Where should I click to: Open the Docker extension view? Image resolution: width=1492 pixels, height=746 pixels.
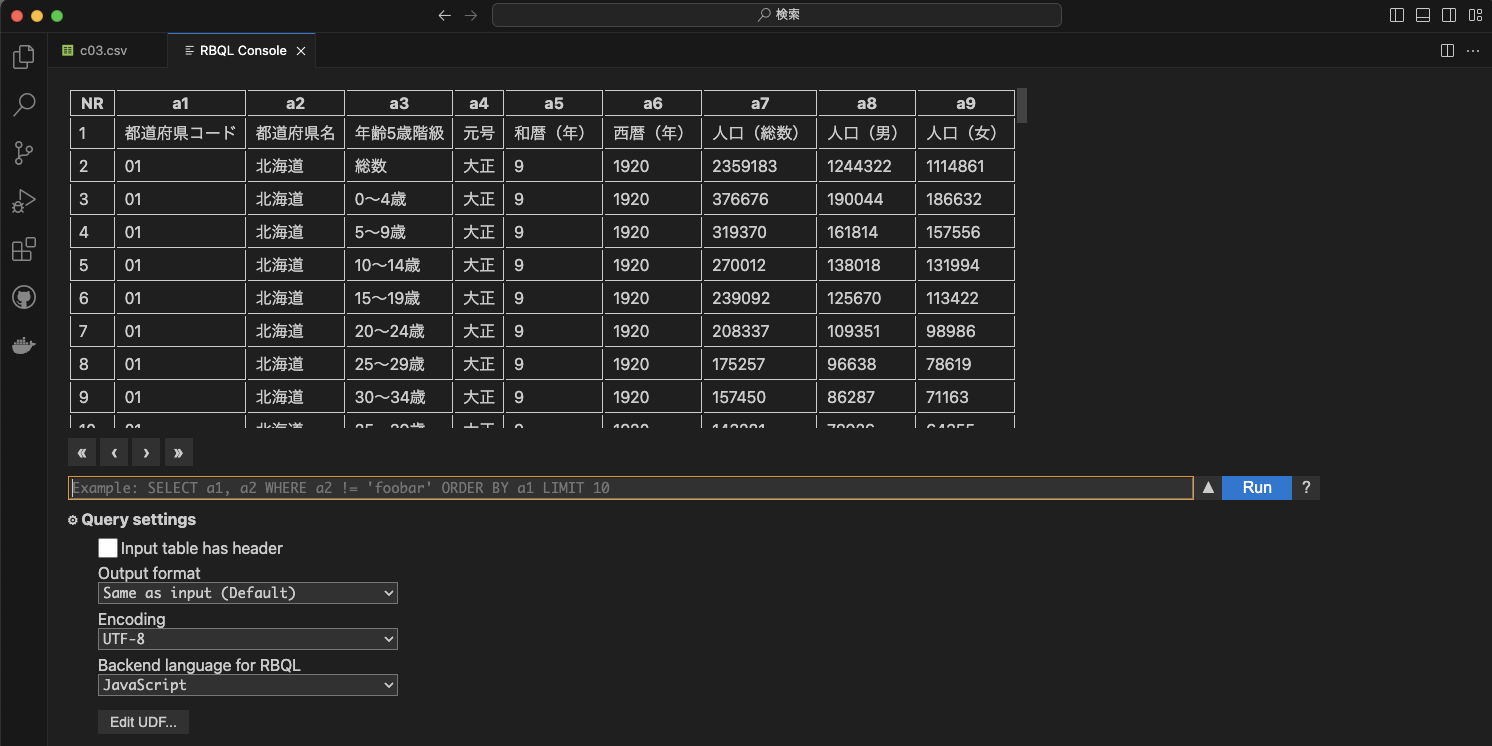click(23, 345)
